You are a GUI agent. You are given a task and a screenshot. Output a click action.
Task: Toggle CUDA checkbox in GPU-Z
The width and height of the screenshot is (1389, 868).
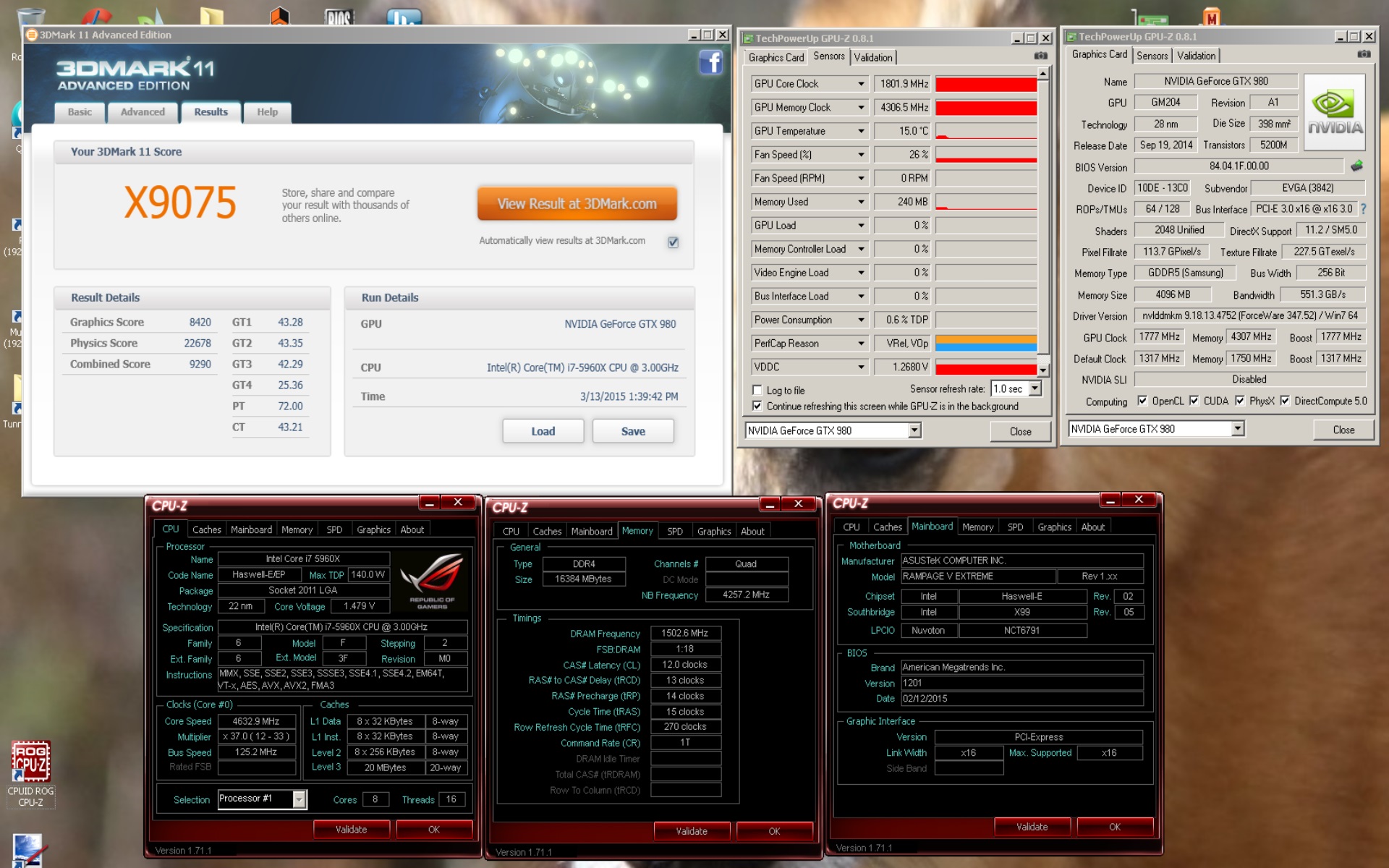(x=1194, y=401)
